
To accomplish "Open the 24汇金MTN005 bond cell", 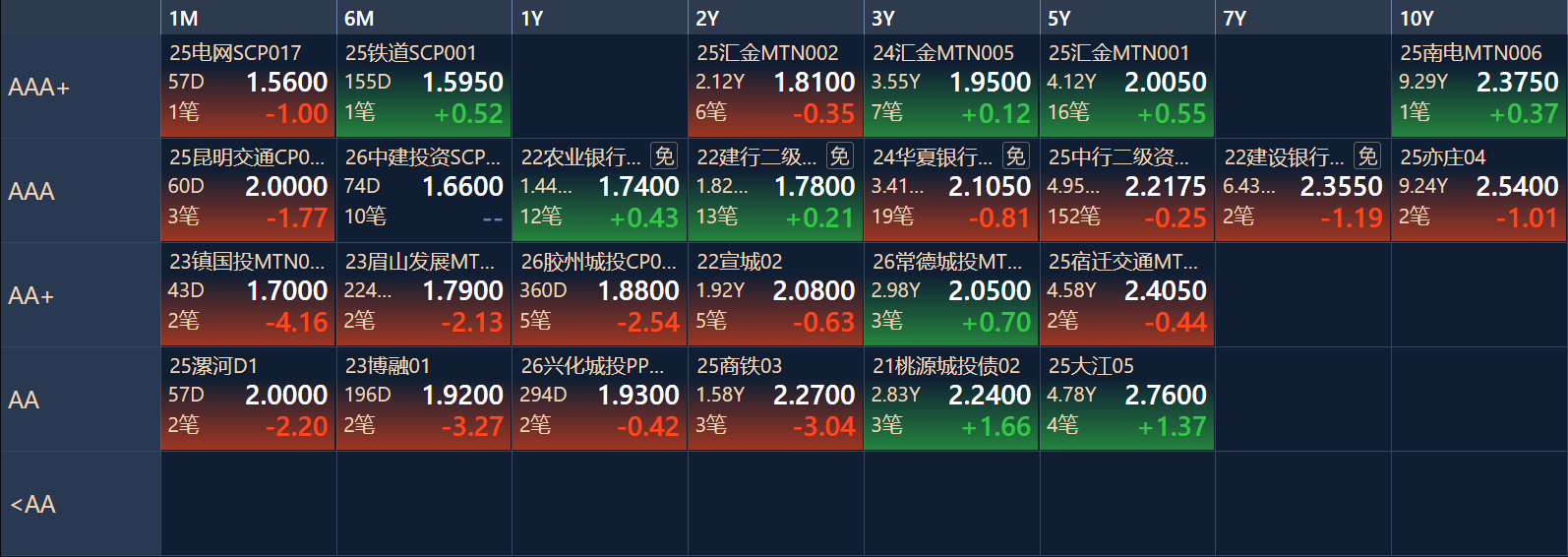I will [x=951, y=86].
